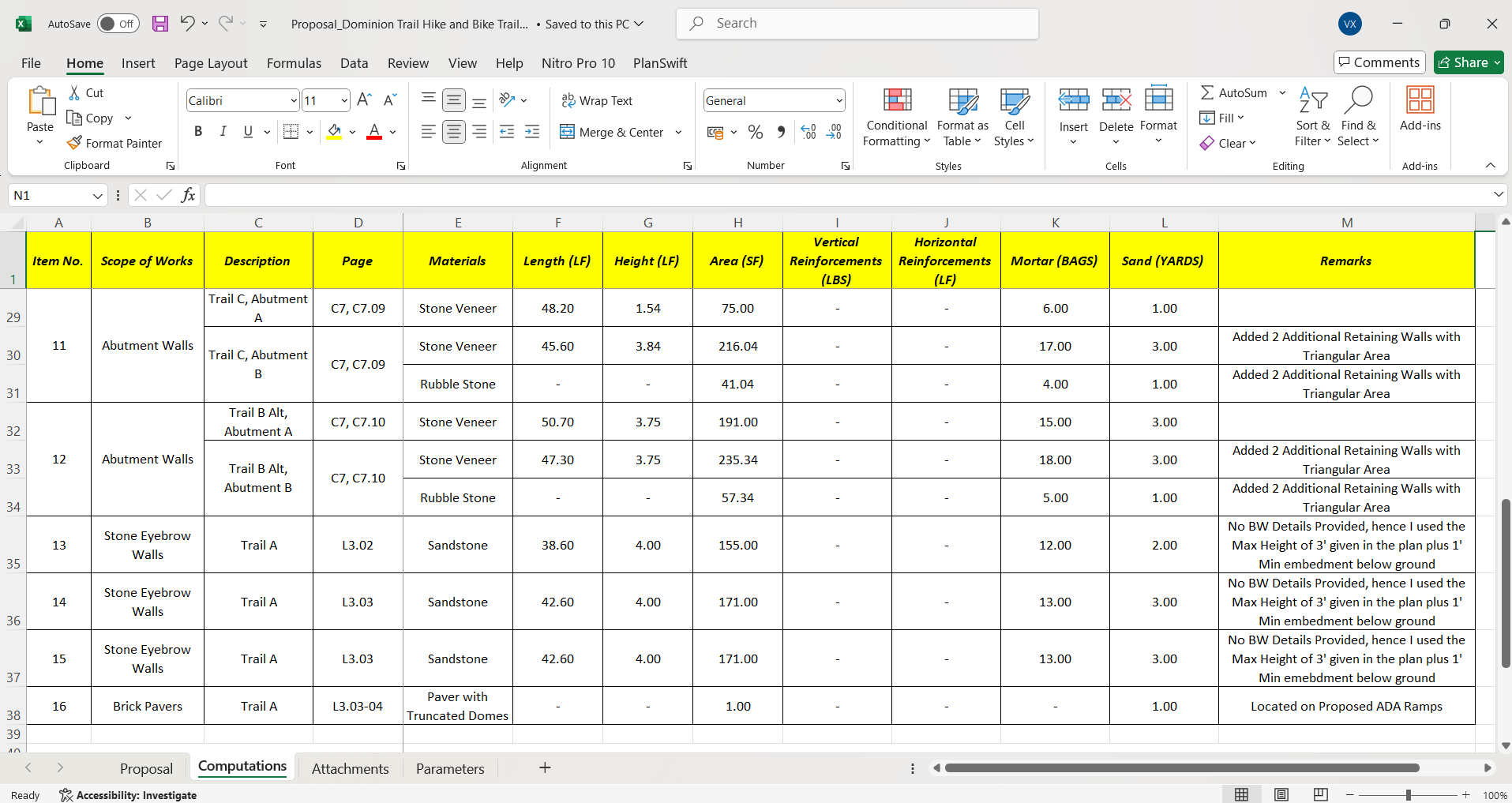Open the Page Layout ribbon tab
This screenshot has height=803, width=1512.
pos(211,63)
